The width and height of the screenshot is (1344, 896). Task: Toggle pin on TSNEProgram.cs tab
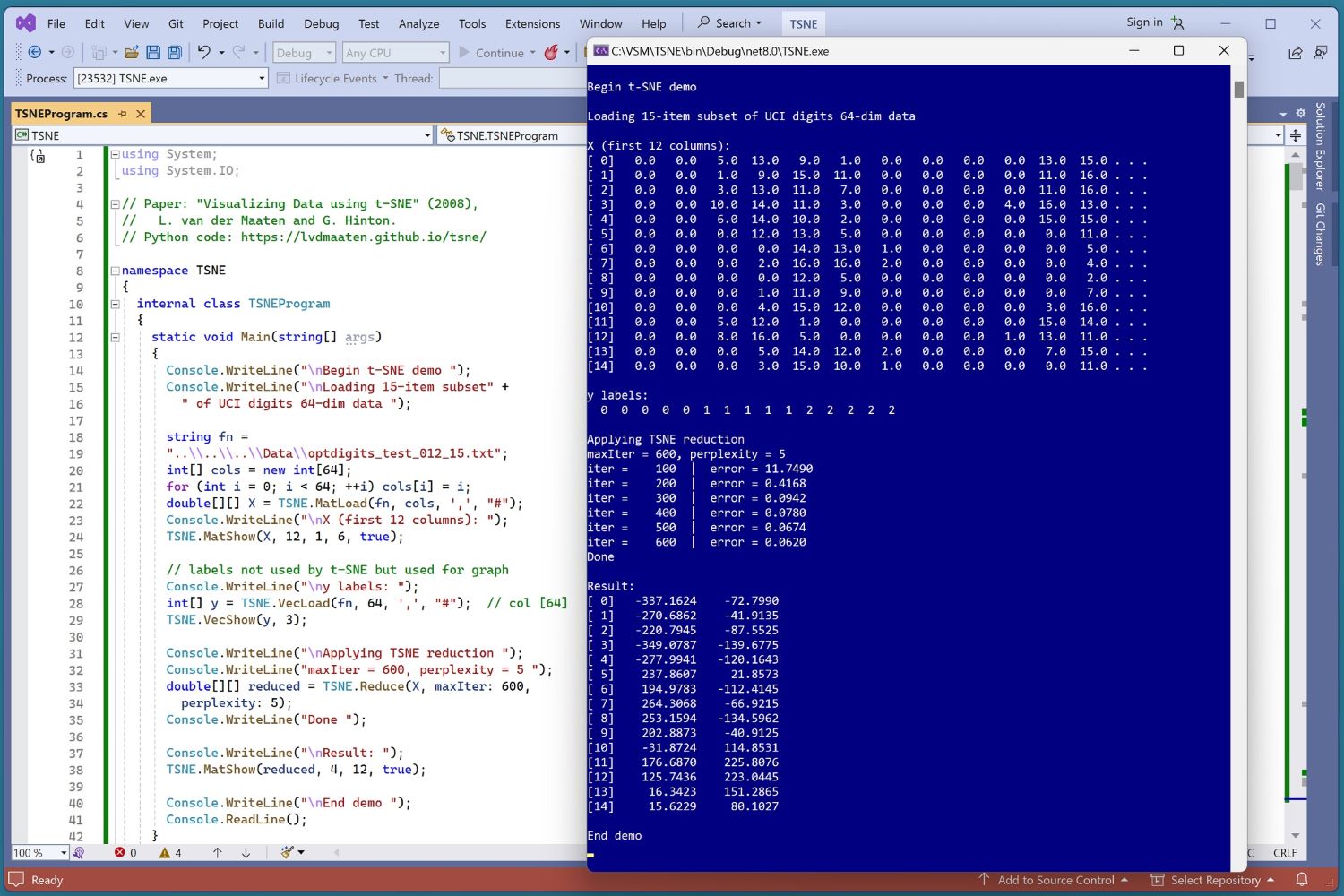click(123, 114)
